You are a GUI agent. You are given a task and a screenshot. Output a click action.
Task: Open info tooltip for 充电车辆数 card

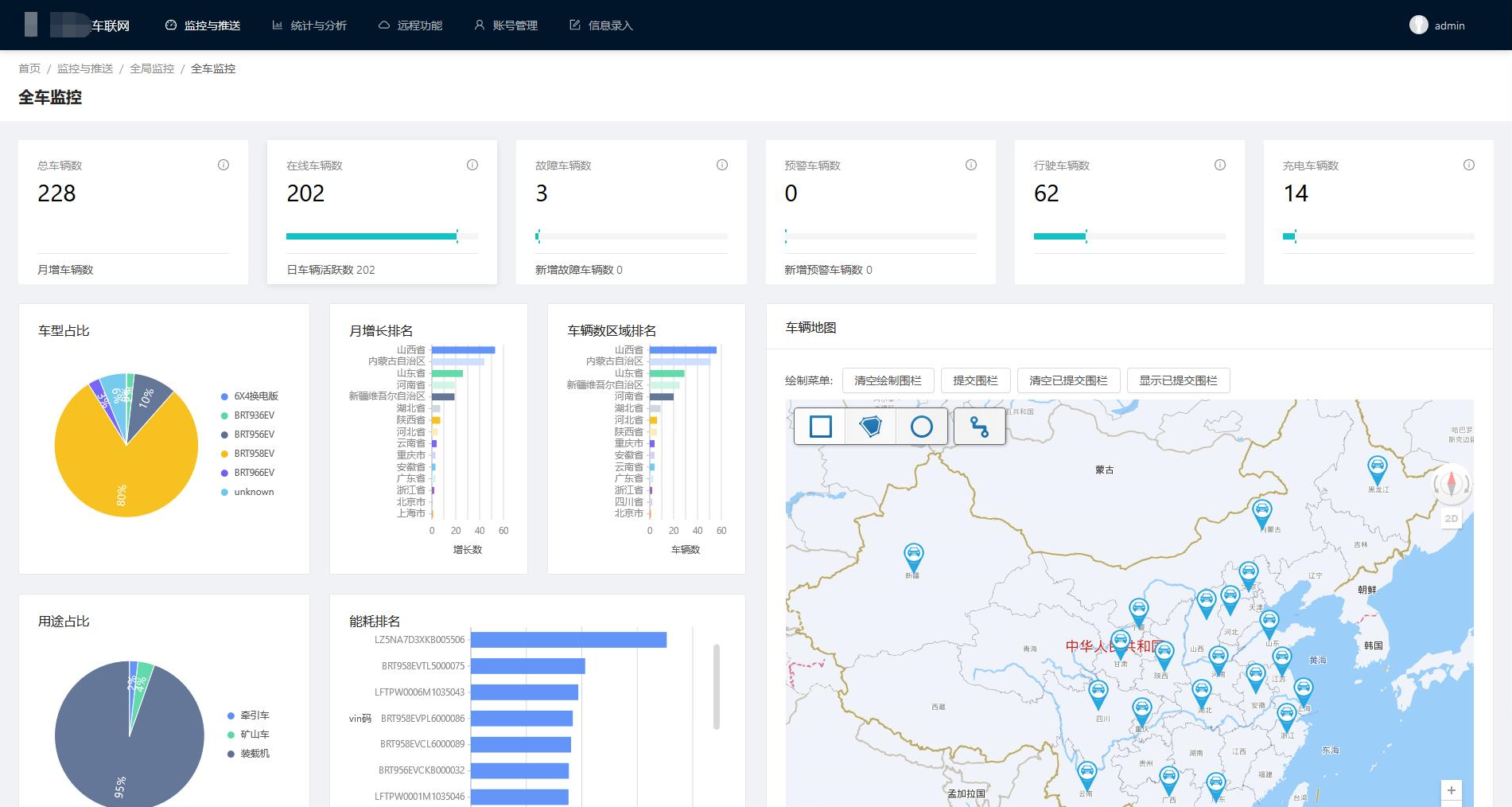click(x=1469, y=165)
